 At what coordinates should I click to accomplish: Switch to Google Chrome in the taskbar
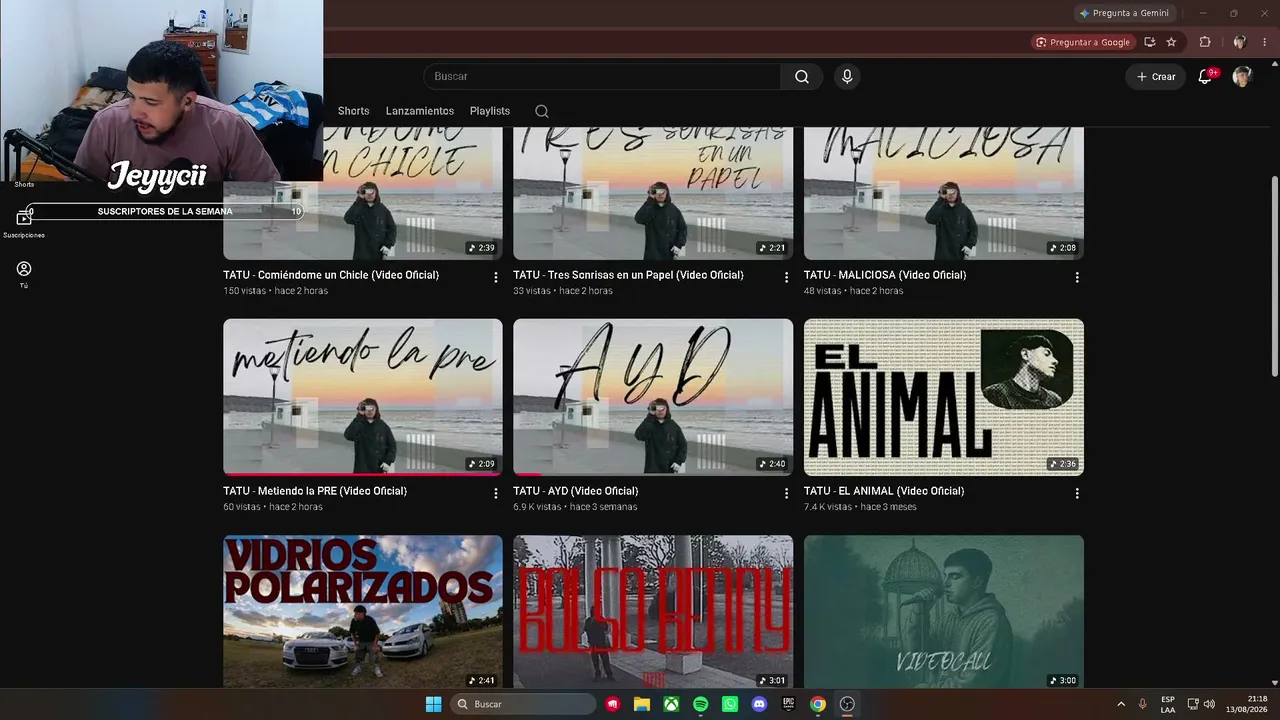tap(818, 704)
